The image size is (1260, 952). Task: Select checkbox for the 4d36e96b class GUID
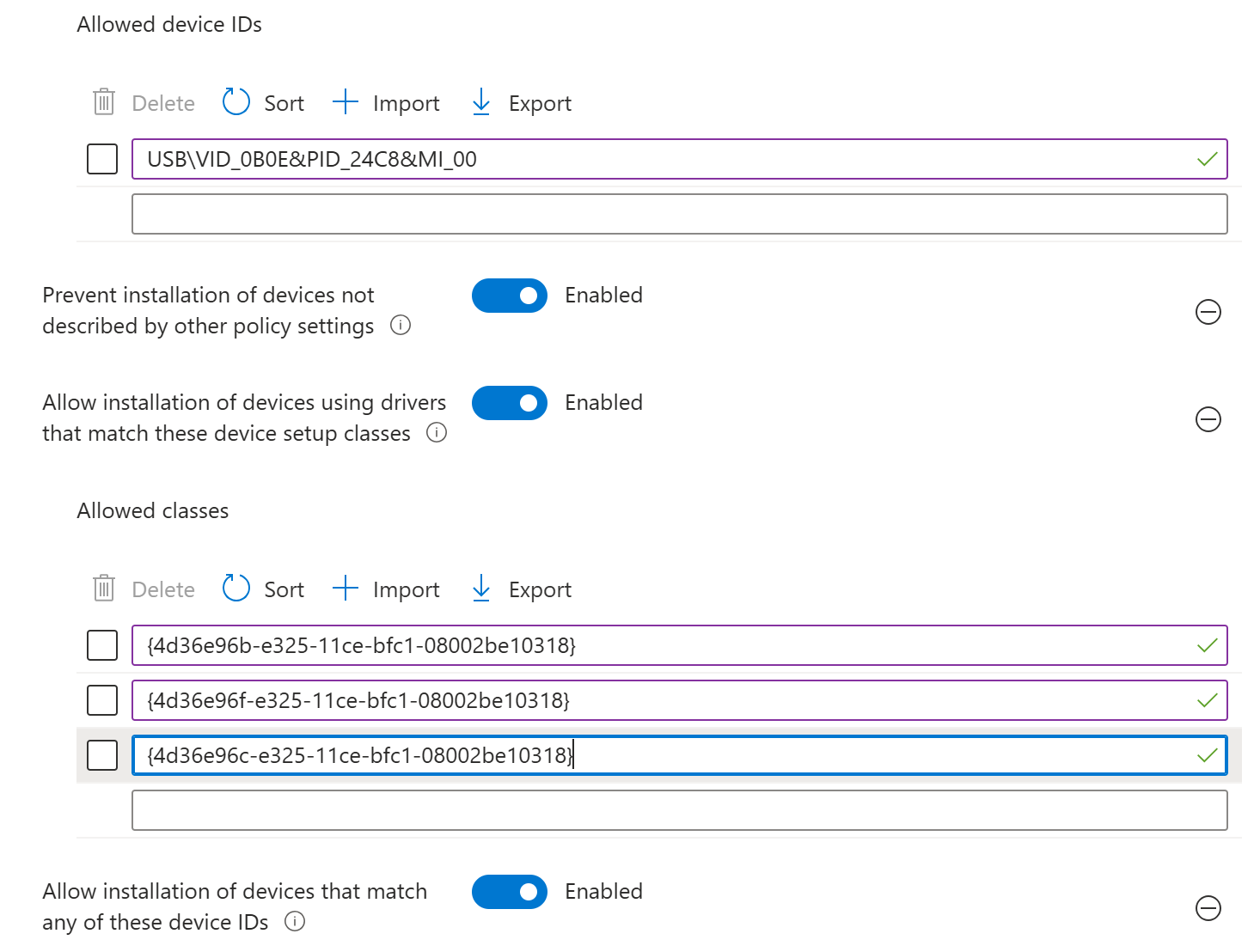click(x=102, y=645)
